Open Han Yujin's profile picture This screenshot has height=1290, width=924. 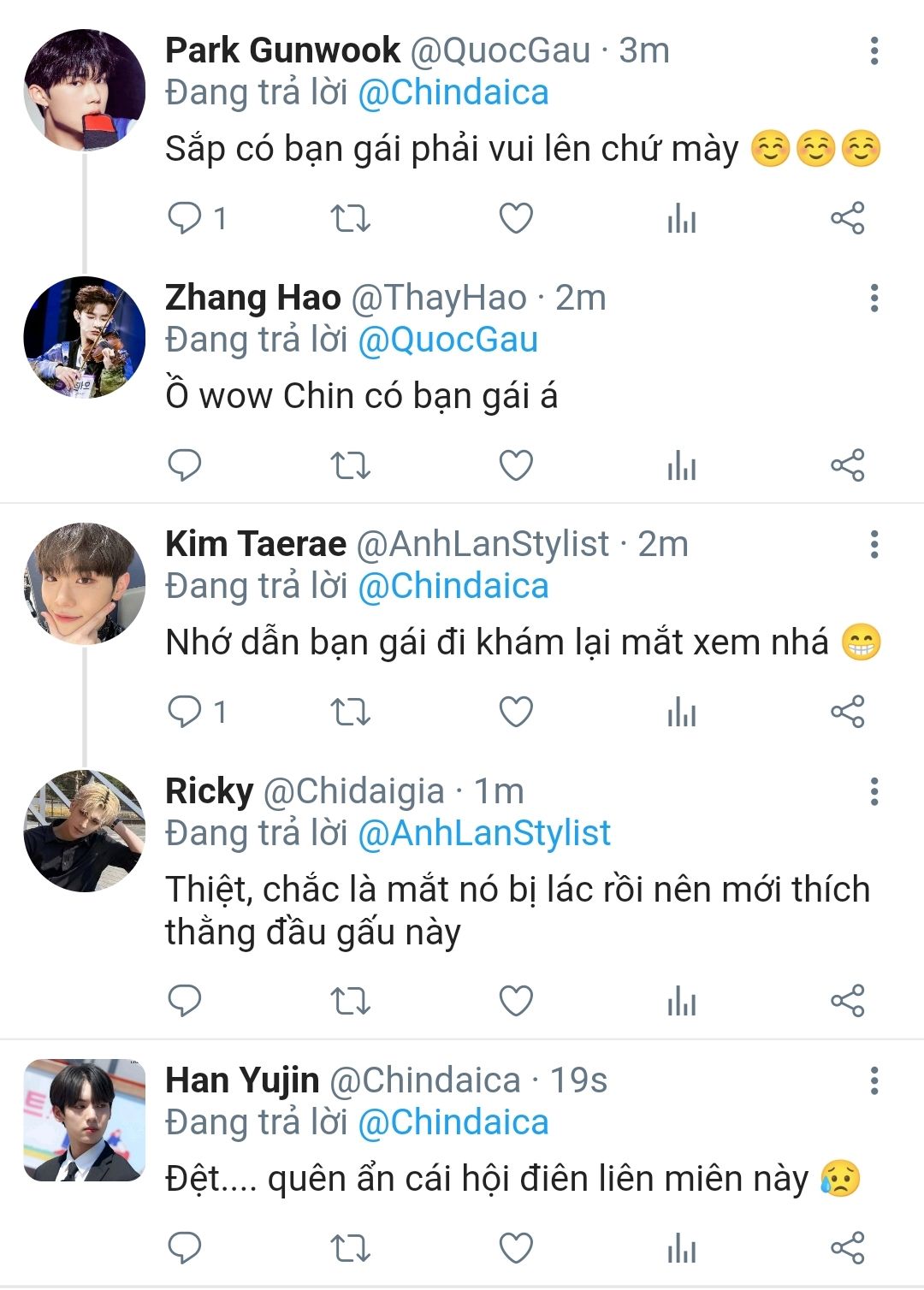coord(84,1120)
